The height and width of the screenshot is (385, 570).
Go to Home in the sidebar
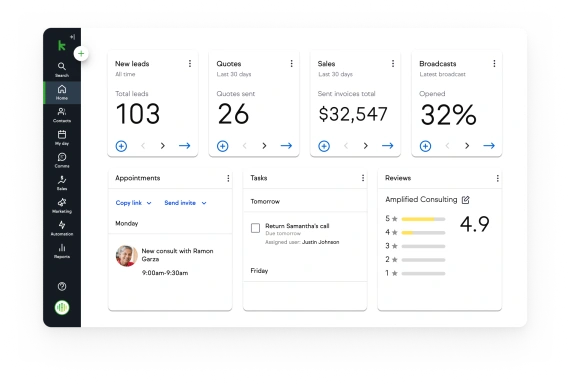click(62, 92)
